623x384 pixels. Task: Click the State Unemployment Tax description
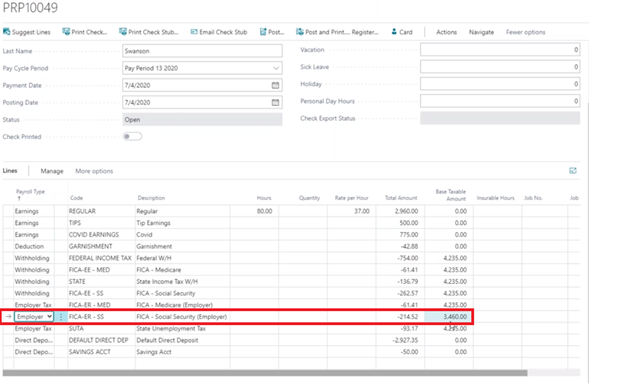pos(171,328)
